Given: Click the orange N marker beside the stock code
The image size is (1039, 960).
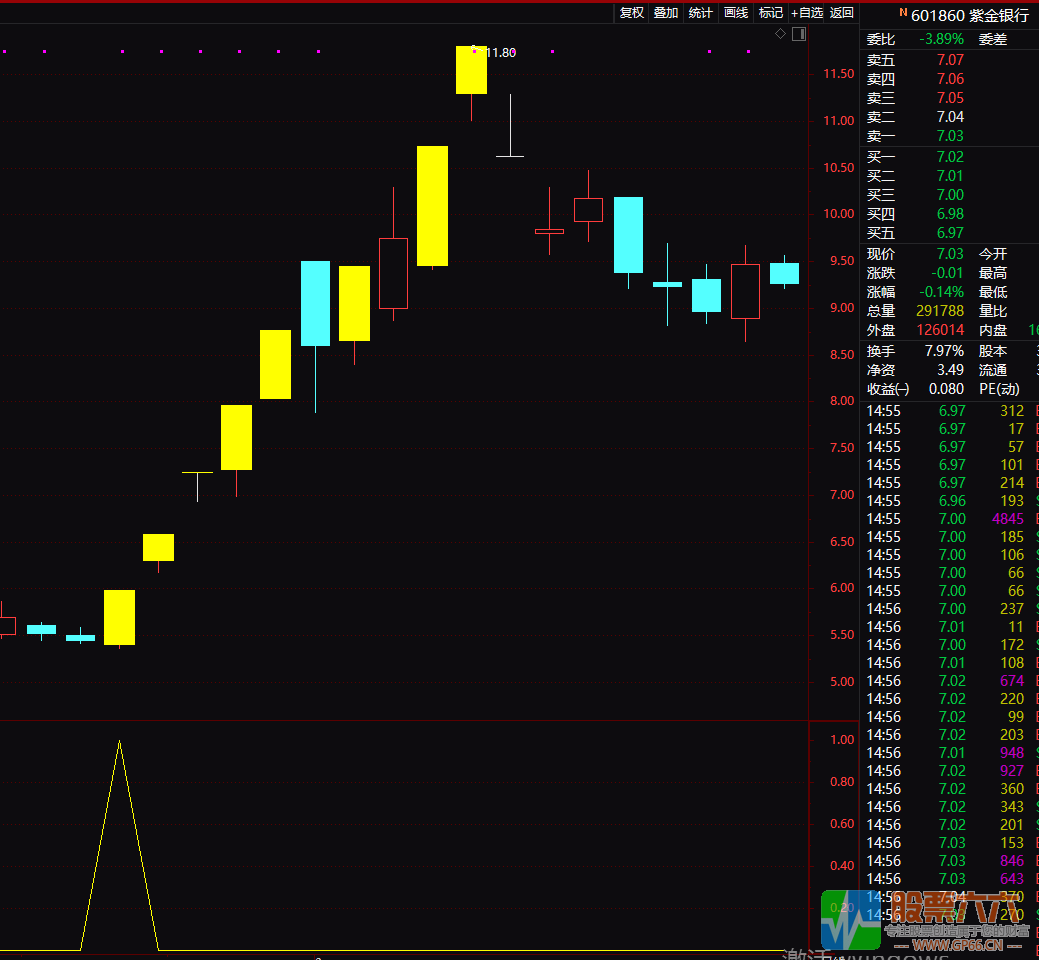Looking at the screenshot, I should [903, 14].
